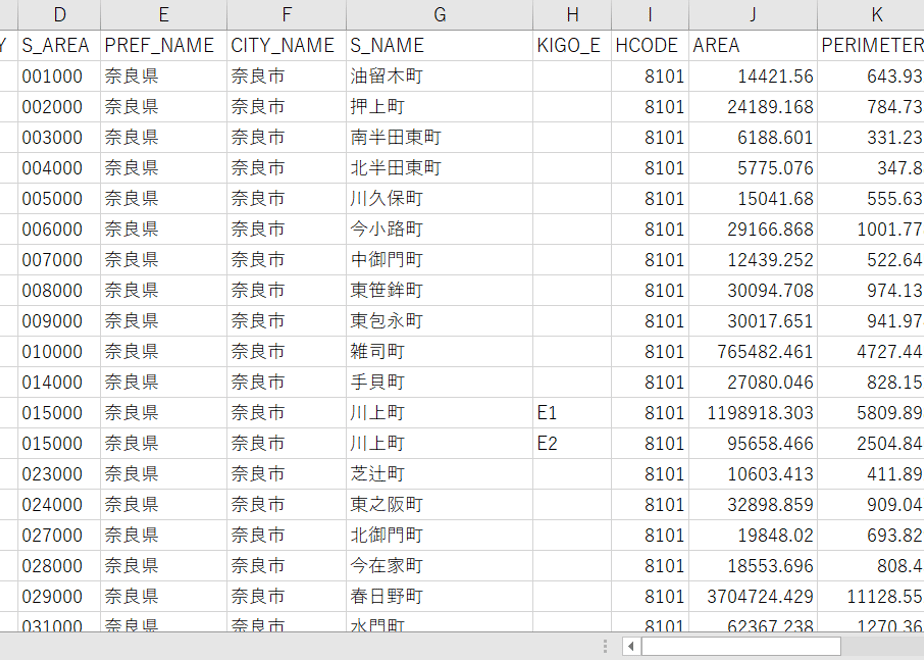This screenshot has height=660, width=924.
Task: Select column D header
Action: click(x=60, y=15)
